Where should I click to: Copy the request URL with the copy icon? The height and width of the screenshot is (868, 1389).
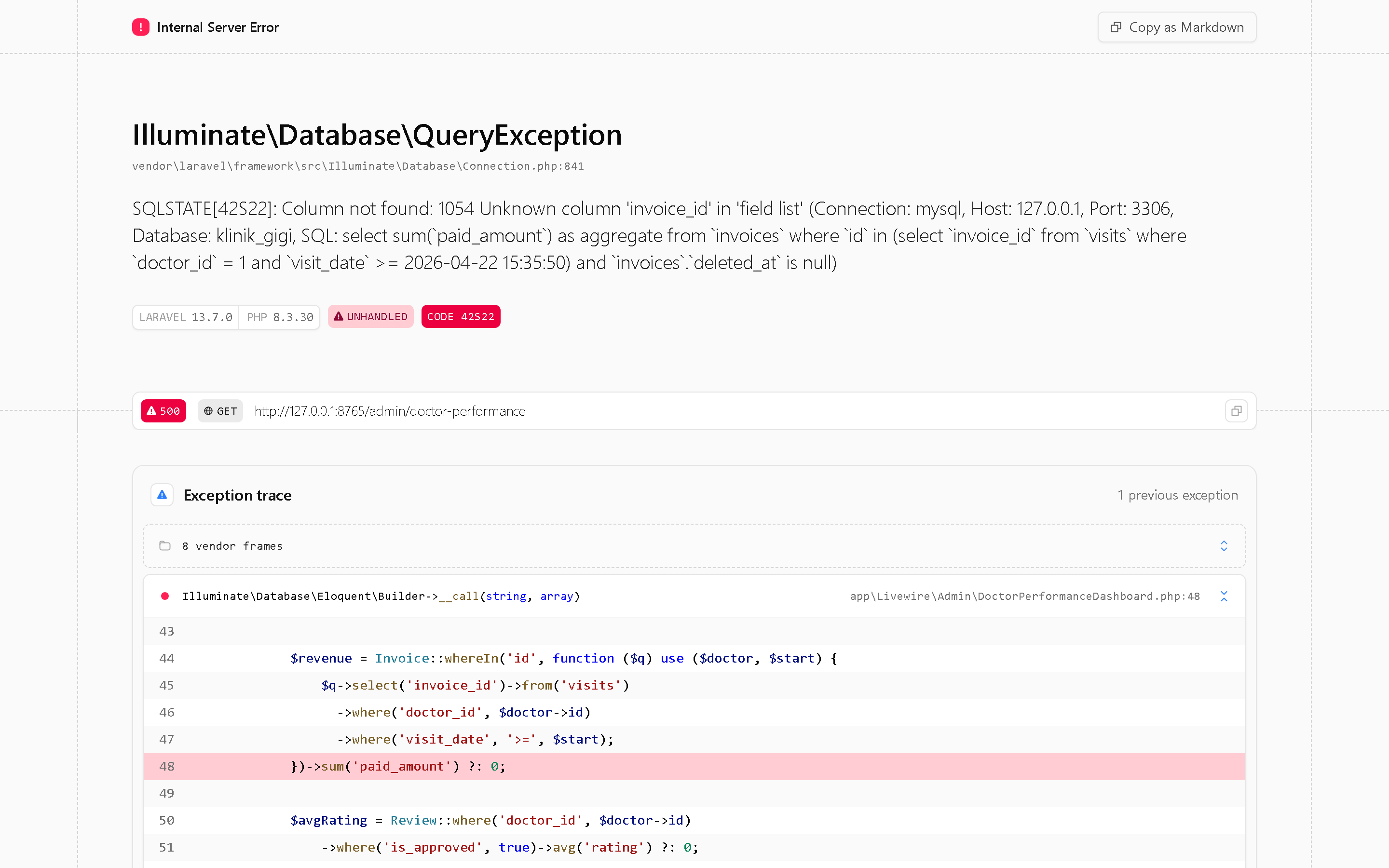pyautogui.click(x=1236, y=411)
